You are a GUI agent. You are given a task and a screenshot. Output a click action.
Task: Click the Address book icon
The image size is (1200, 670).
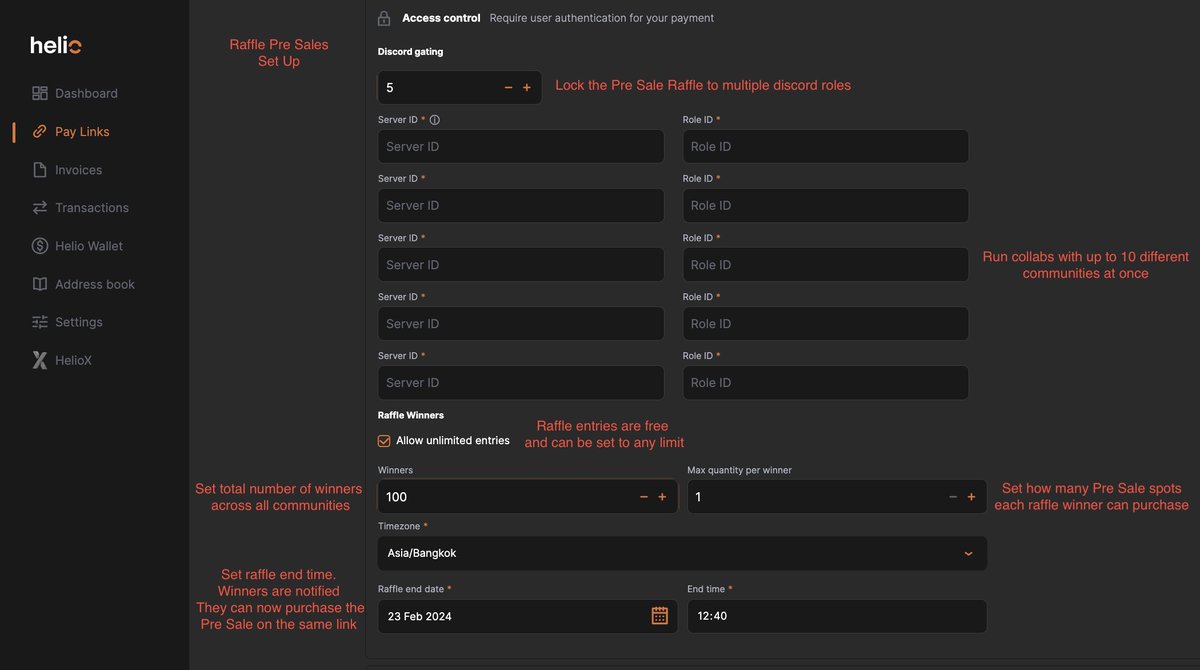click(40, 284)
